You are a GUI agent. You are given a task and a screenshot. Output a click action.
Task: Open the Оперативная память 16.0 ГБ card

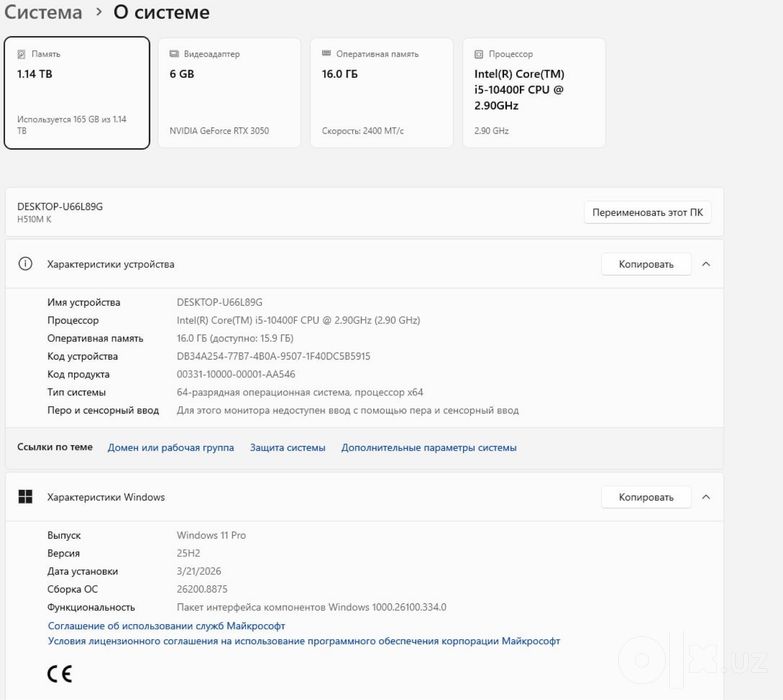(x=382, y=93)
